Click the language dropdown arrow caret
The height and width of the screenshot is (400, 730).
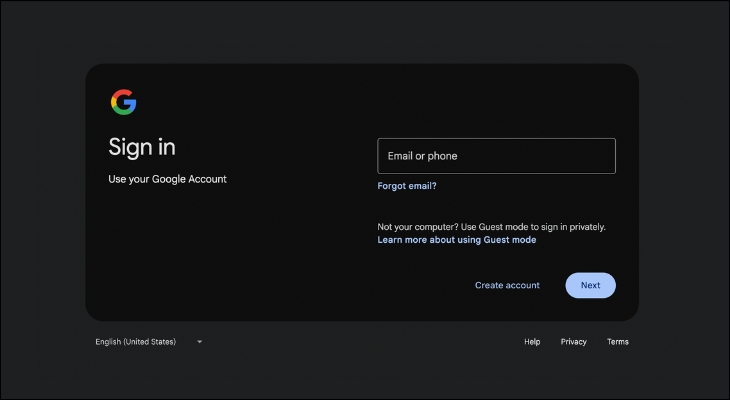pyautogui.click(x=199, y=342)
